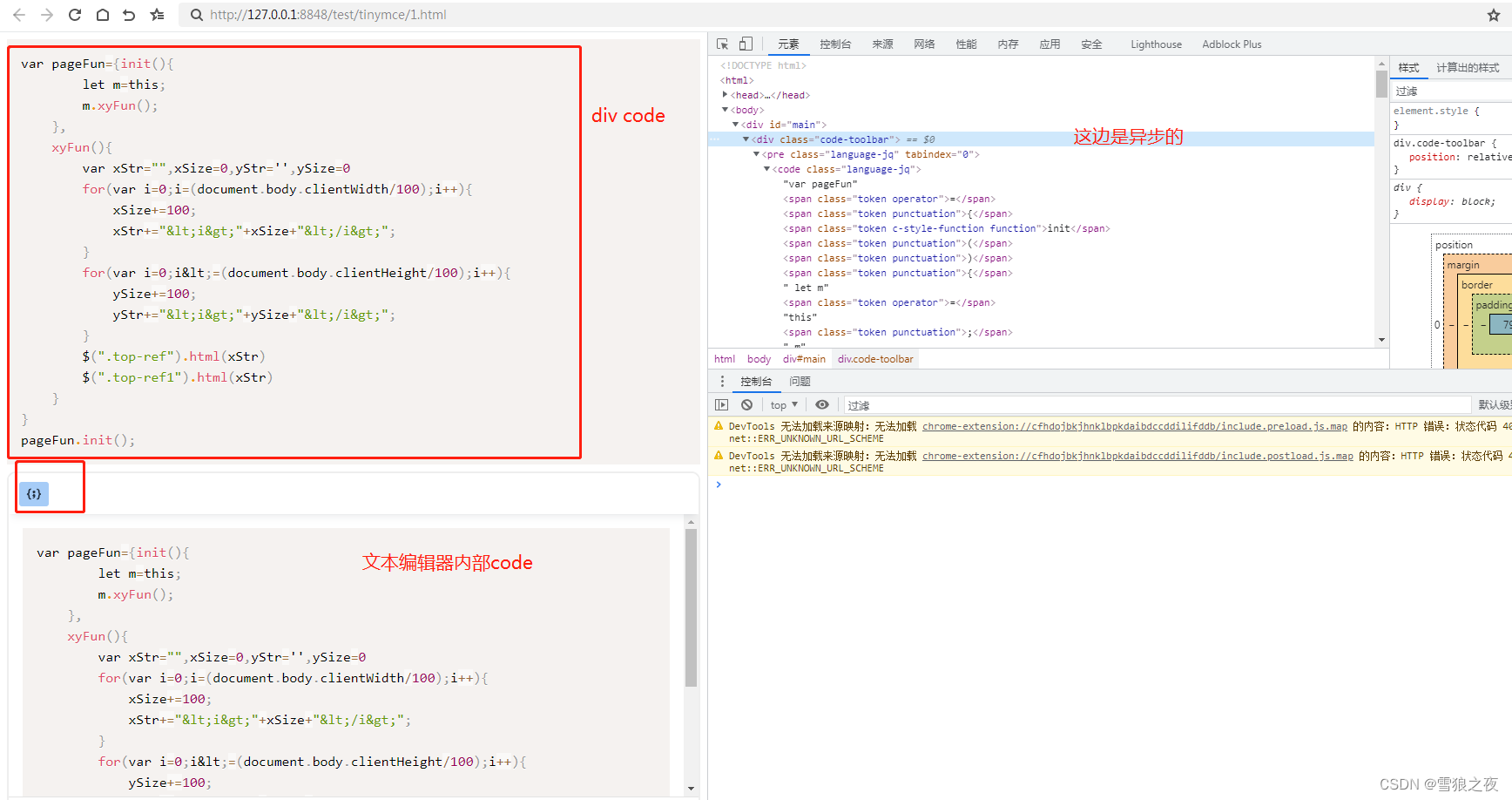Viewport: 1512px width, 800px height.
Task: Collapse the pre language-jq tree node
Action: point(756,153)
